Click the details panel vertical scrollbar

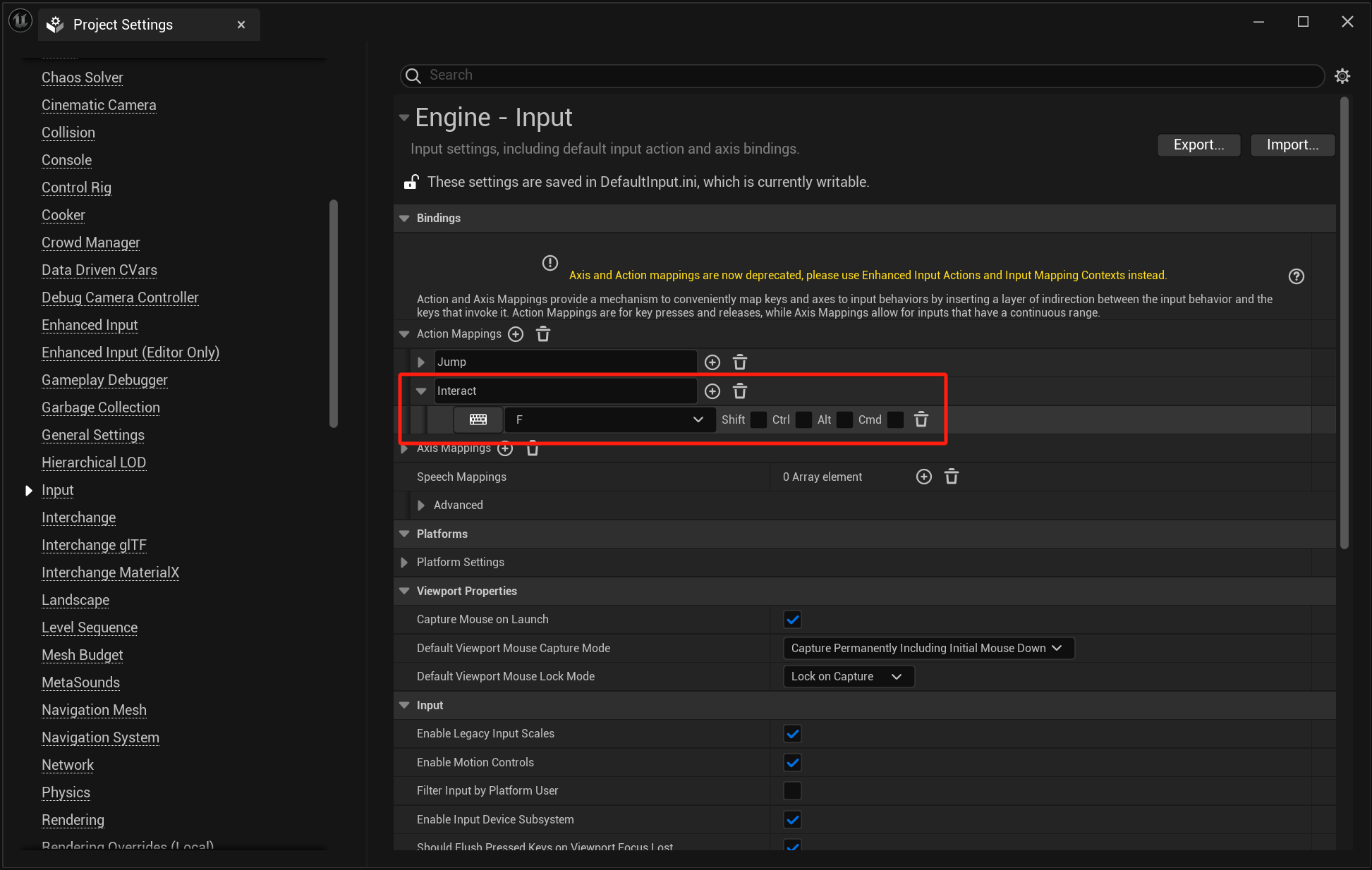click(1344, 323)
